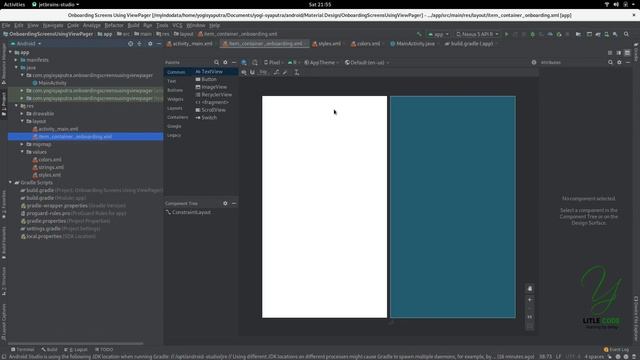Click the white design preview surface

click(x=324, y=207)
